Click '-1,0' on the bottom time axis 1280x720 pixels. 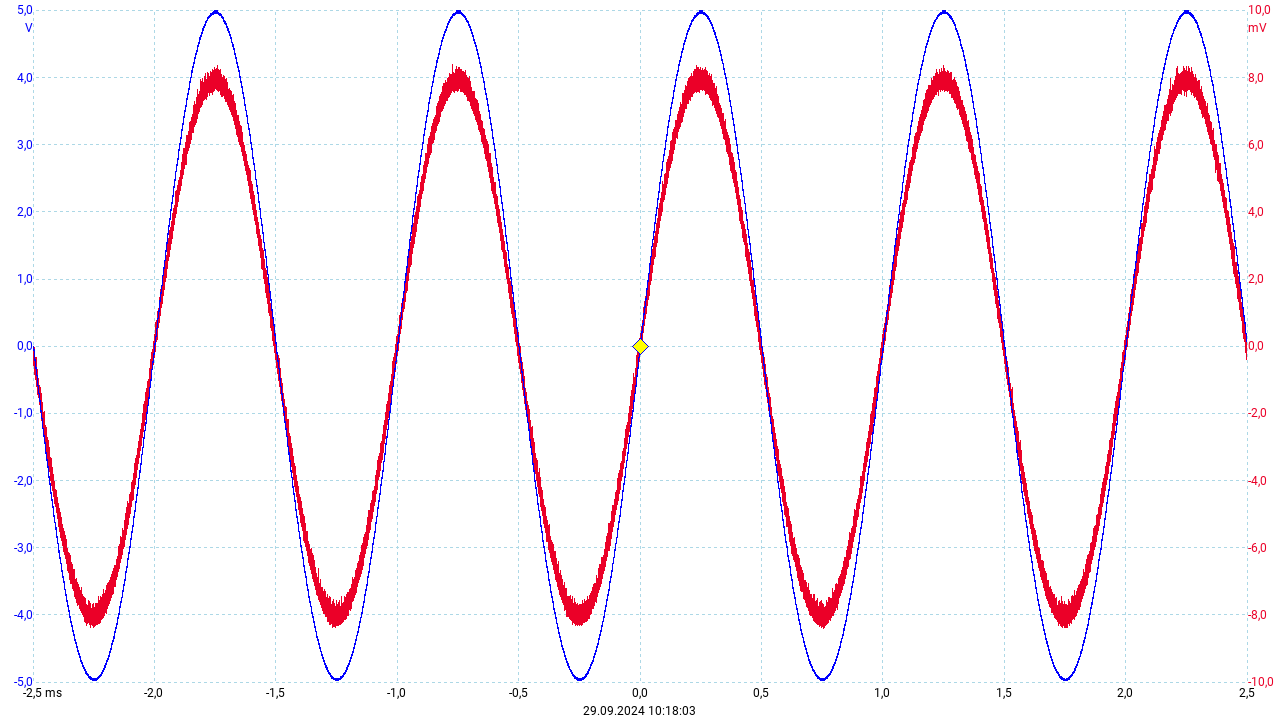point(396,693)
